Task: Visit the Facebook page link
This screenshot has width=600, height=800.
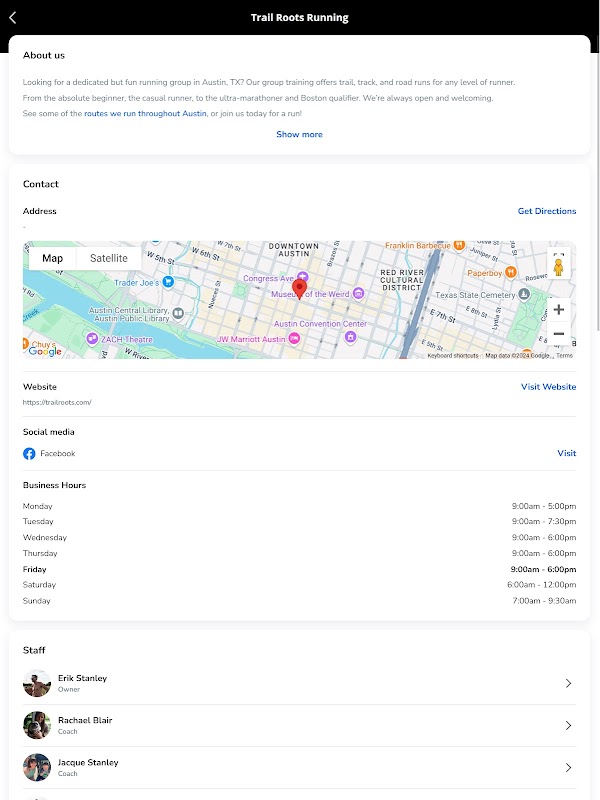Action: 566,453
